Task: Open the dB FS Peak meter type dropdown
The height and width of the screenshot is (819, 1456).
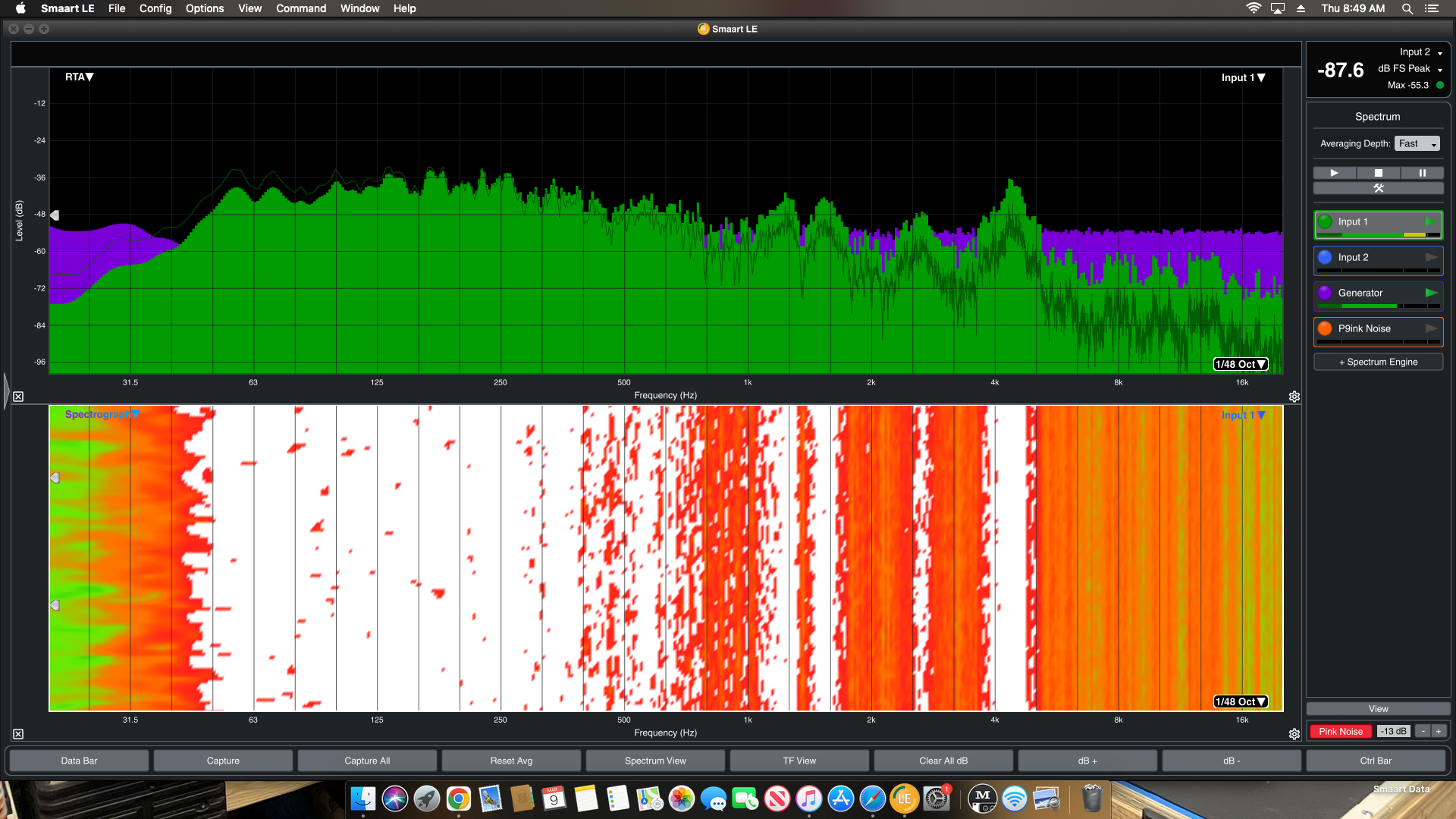Action: pos(1410,68)
